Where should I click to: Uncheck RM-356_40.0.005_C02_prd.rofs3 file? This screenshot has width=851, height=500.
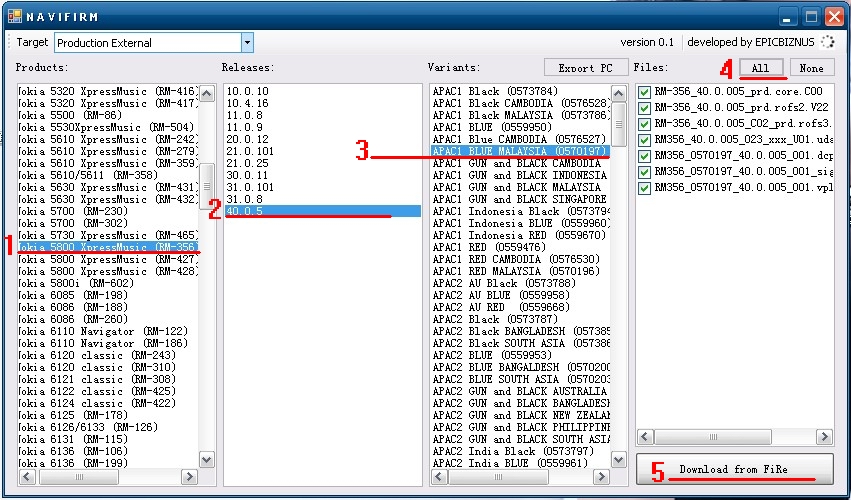(644, 124)
